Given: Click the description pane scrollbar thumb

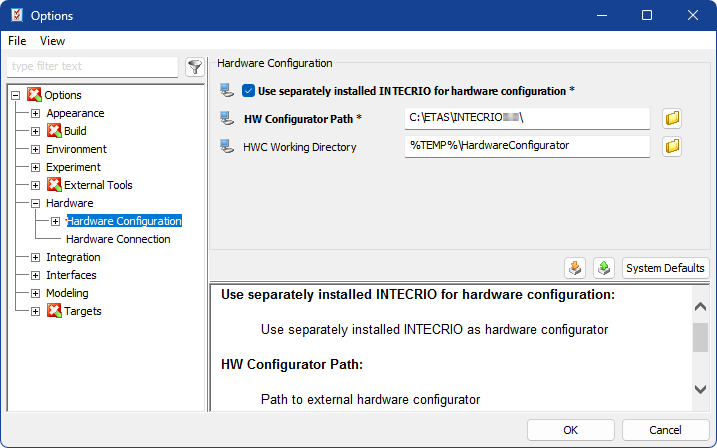Looking at the screenshot, I should [700, 337].
